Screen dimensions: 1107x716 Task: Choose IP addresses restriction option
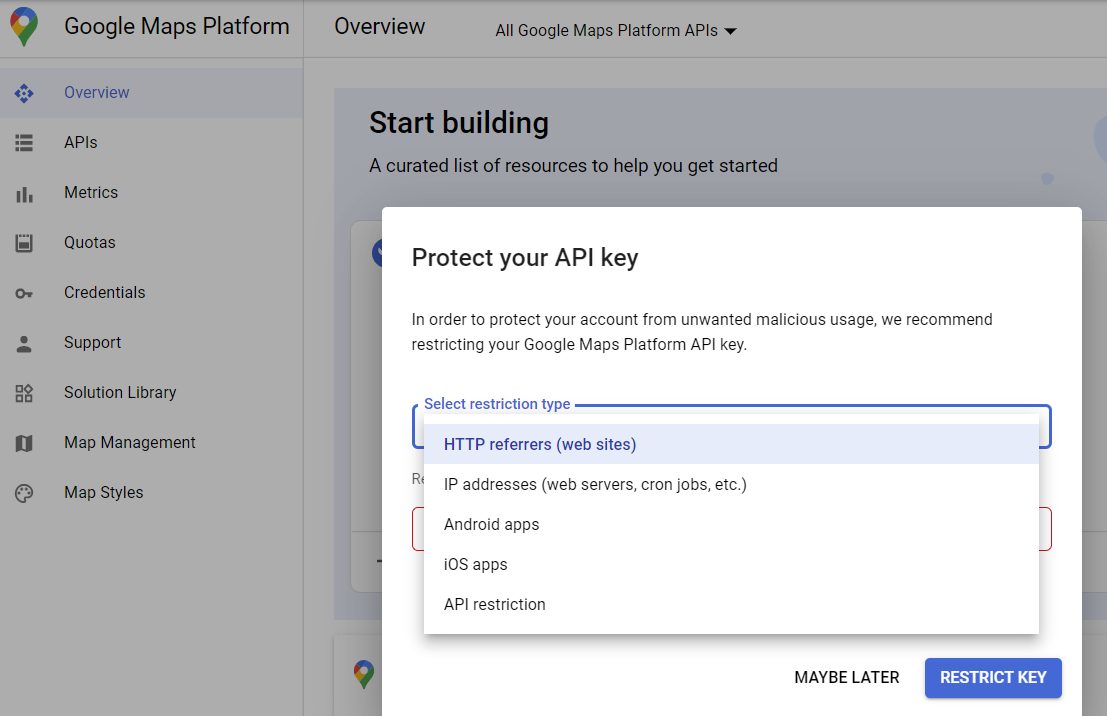click(731, 484)
